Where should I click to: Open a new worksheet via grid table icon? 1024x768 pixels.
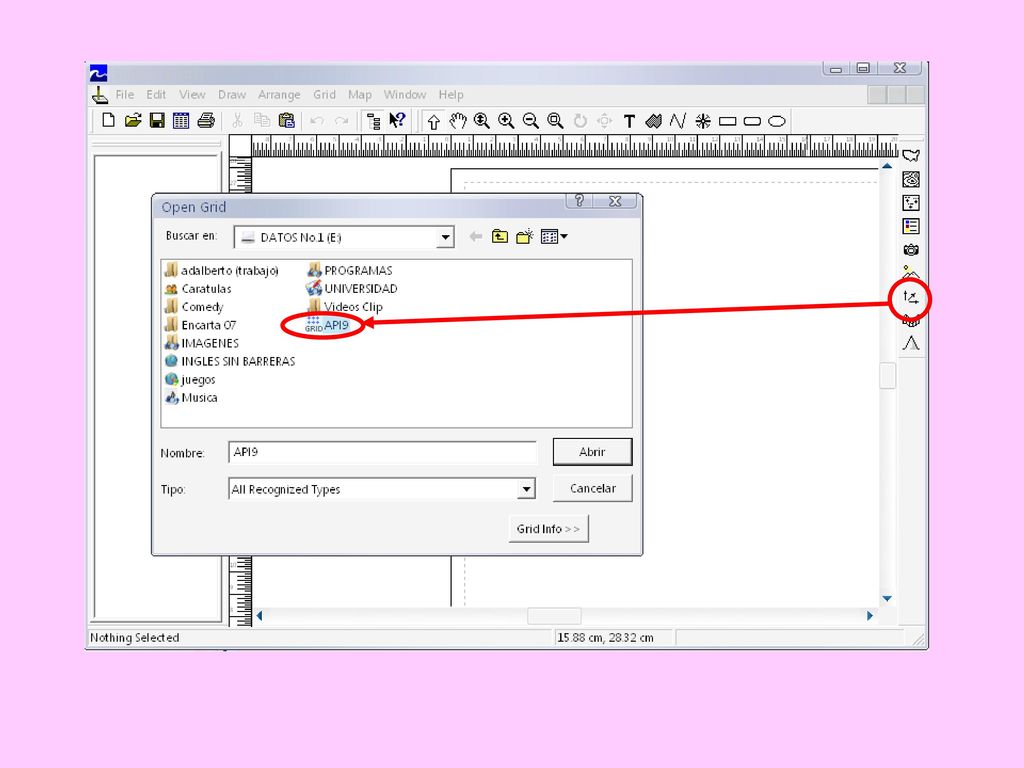click(181, 121)
